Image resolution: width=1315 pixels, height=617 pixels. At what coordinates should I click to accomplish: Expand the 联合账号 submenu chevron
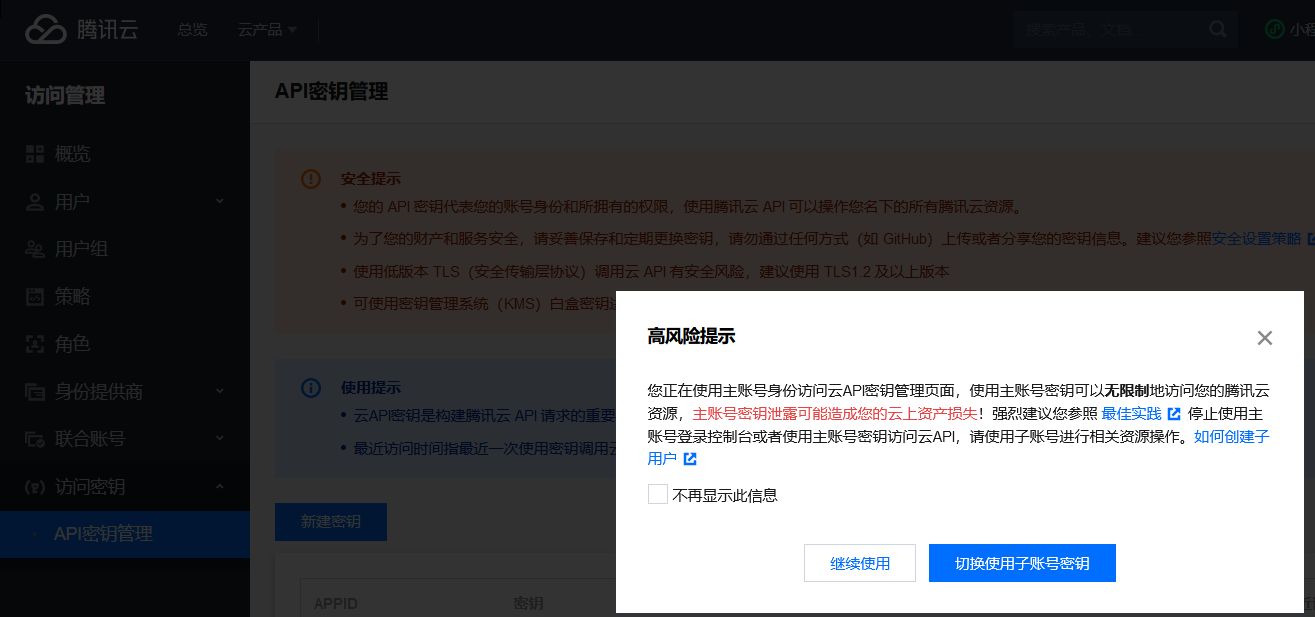[x=219, y=439]
